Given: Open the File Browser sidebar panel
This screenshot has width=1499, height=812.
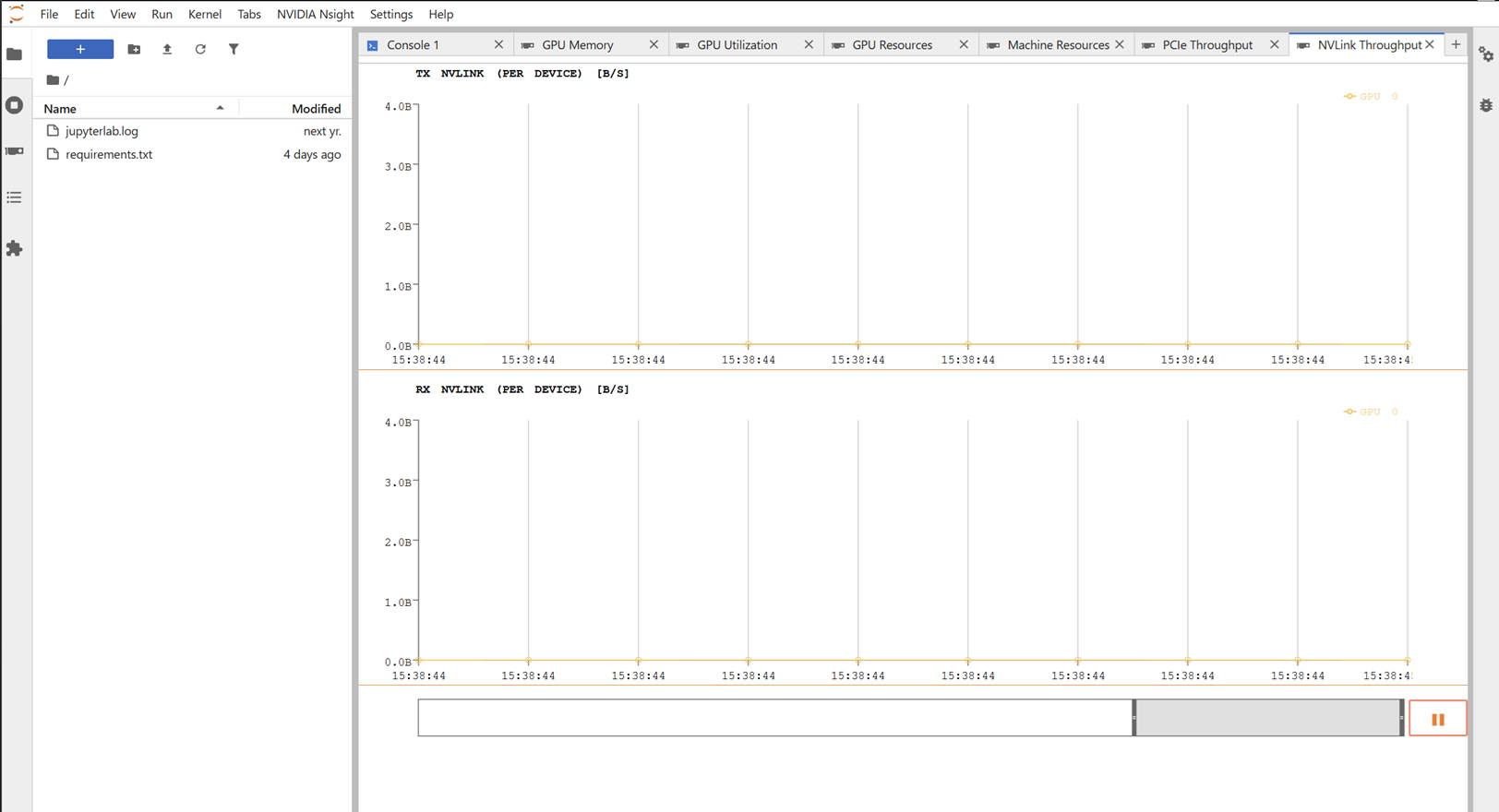Looking at the screenshot, I should click(15, 54).
